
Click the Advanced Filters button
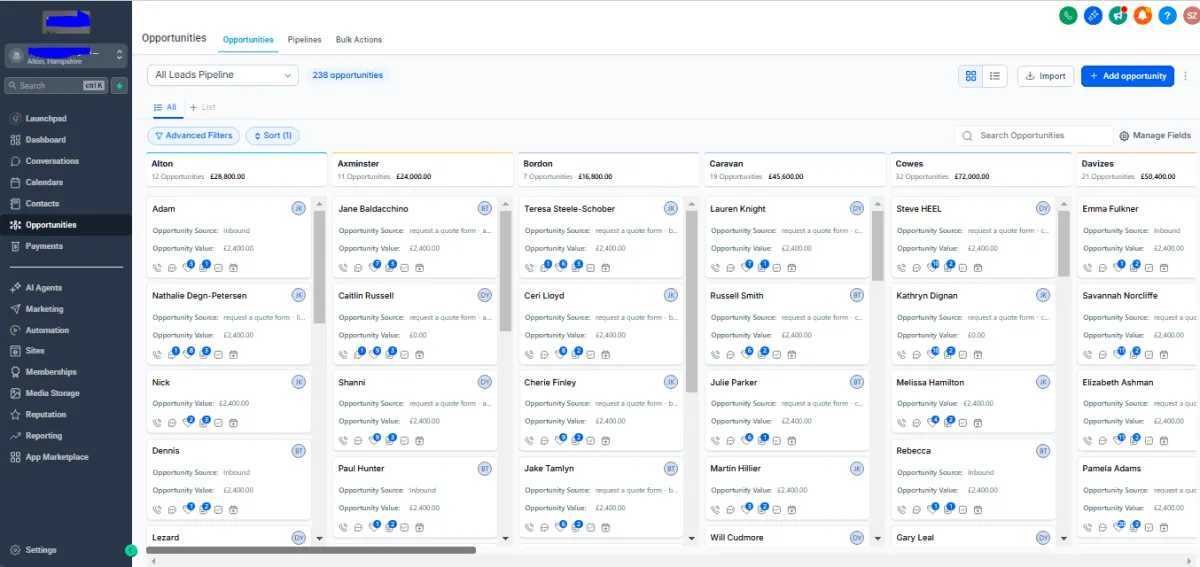click(x=194, y=136)
